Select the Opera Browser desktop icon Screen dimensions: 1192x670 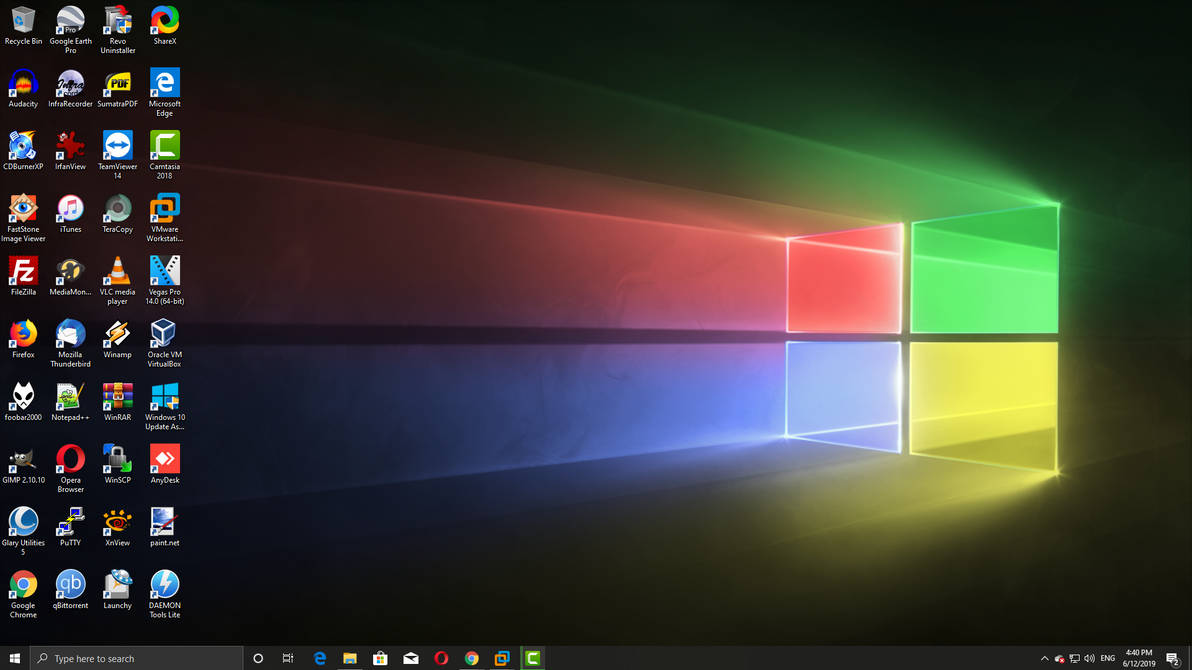point(71,469)
